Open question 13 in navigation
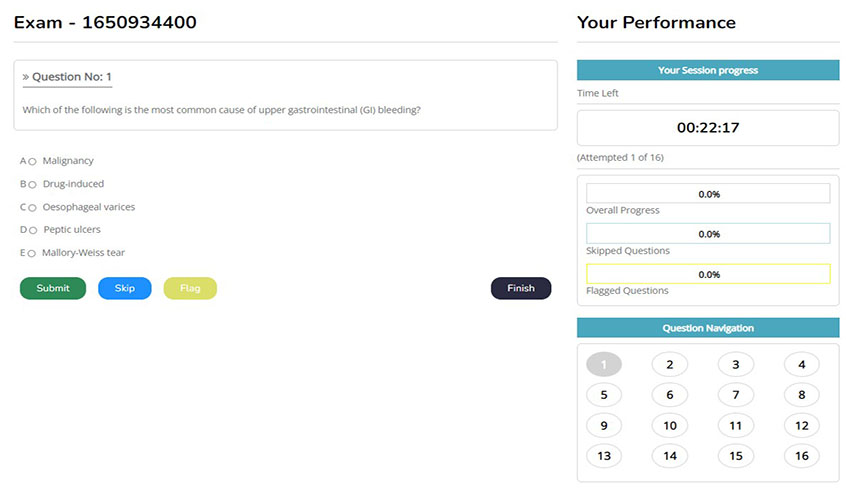 604,456
